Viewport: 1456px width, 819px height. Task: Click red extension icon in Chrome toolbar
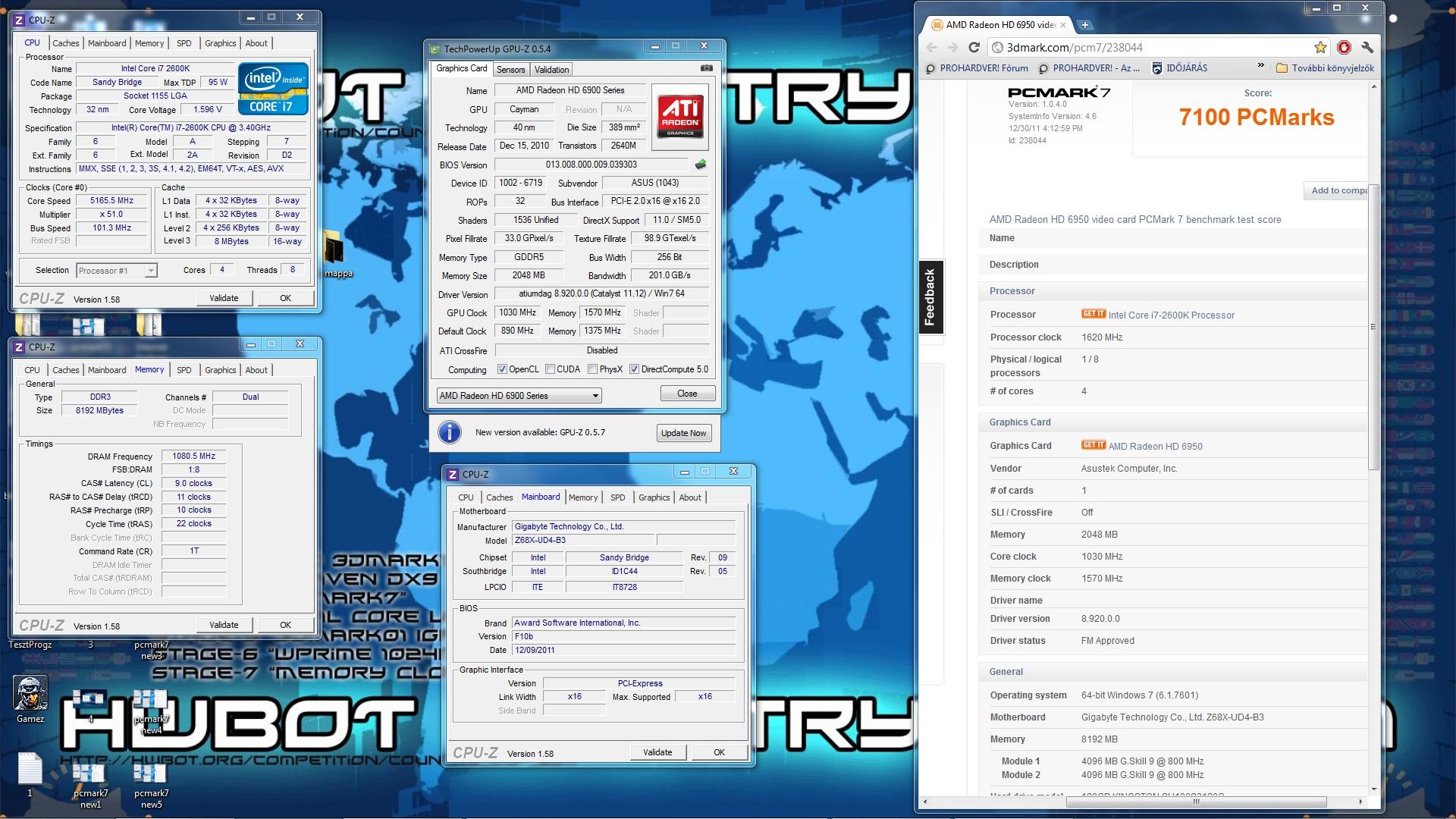pos(1344,47)
